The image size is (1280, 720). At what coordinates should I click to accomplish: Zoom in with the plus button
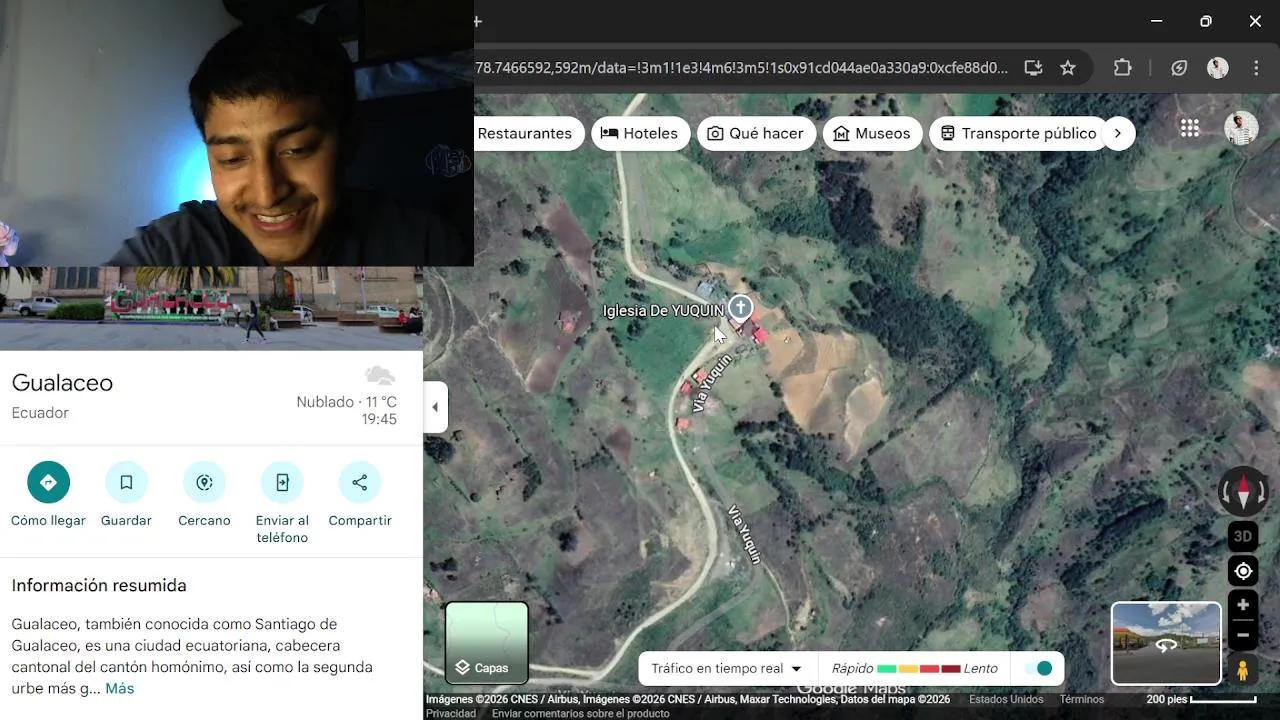[1243, 605]
